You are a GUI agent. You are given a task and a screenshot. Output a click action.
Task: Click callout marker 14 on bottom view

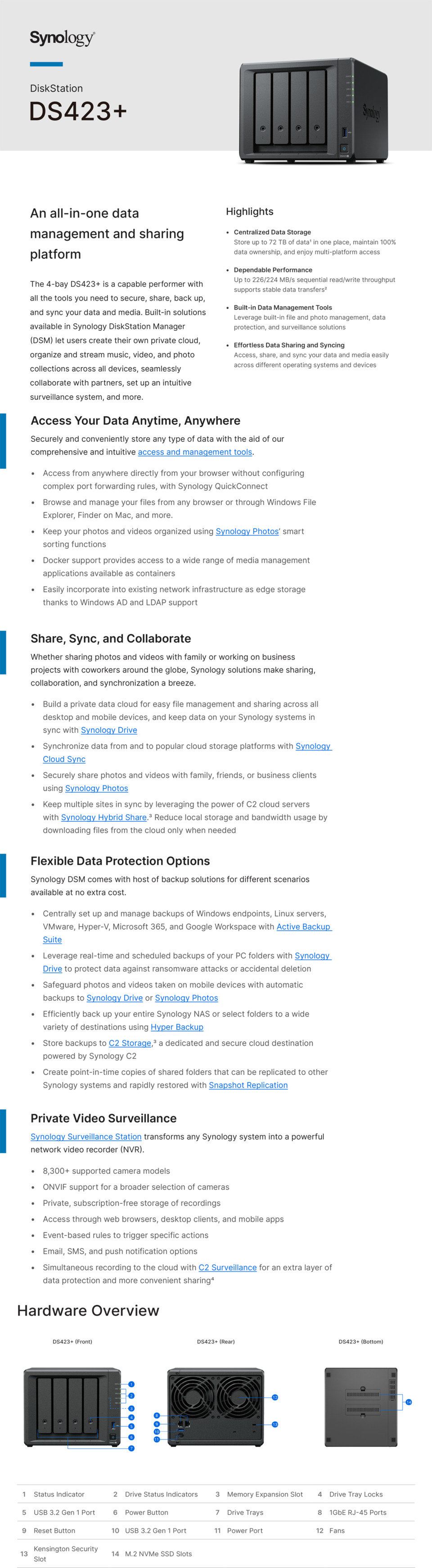click(x=409, y=1402)
